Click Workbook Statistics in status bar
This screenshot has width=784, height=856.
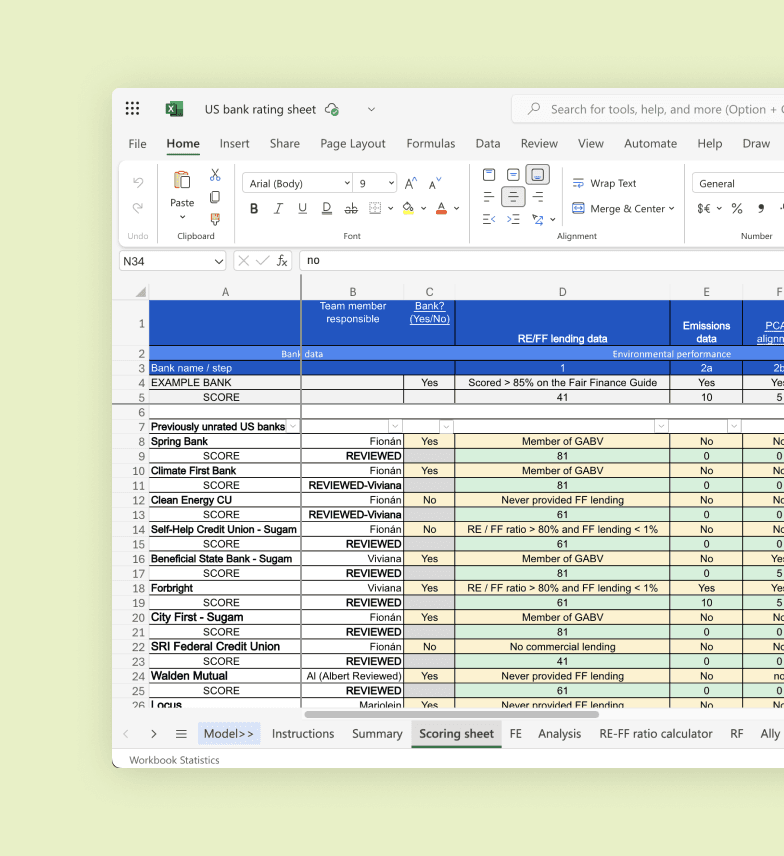click(174, 760)
